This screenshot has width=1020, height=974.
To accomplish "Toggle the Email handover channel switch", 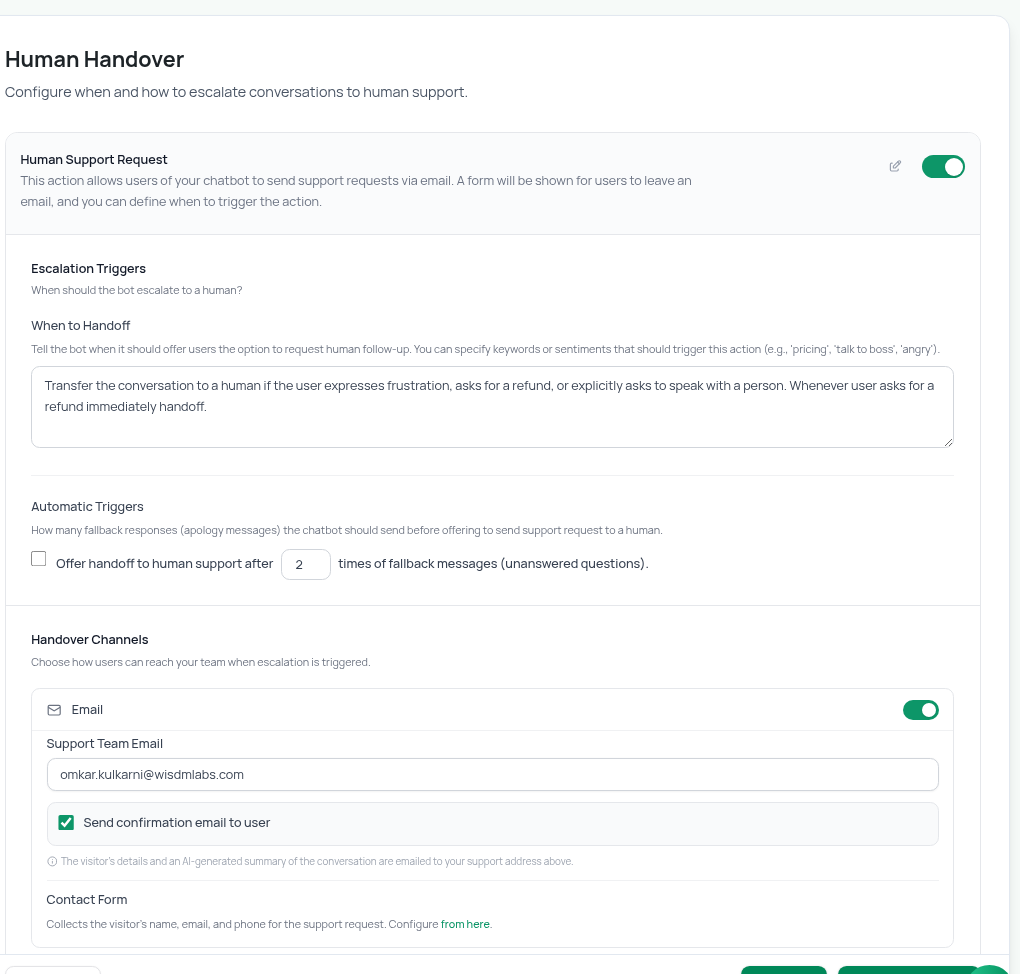I will (x=920, y=710).
